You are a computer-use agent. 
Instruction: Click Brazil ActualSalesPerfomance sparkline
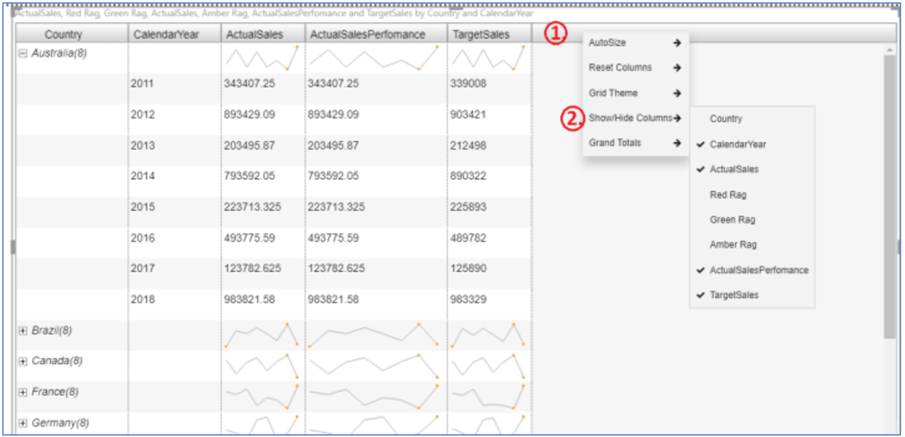coord(374,335)
